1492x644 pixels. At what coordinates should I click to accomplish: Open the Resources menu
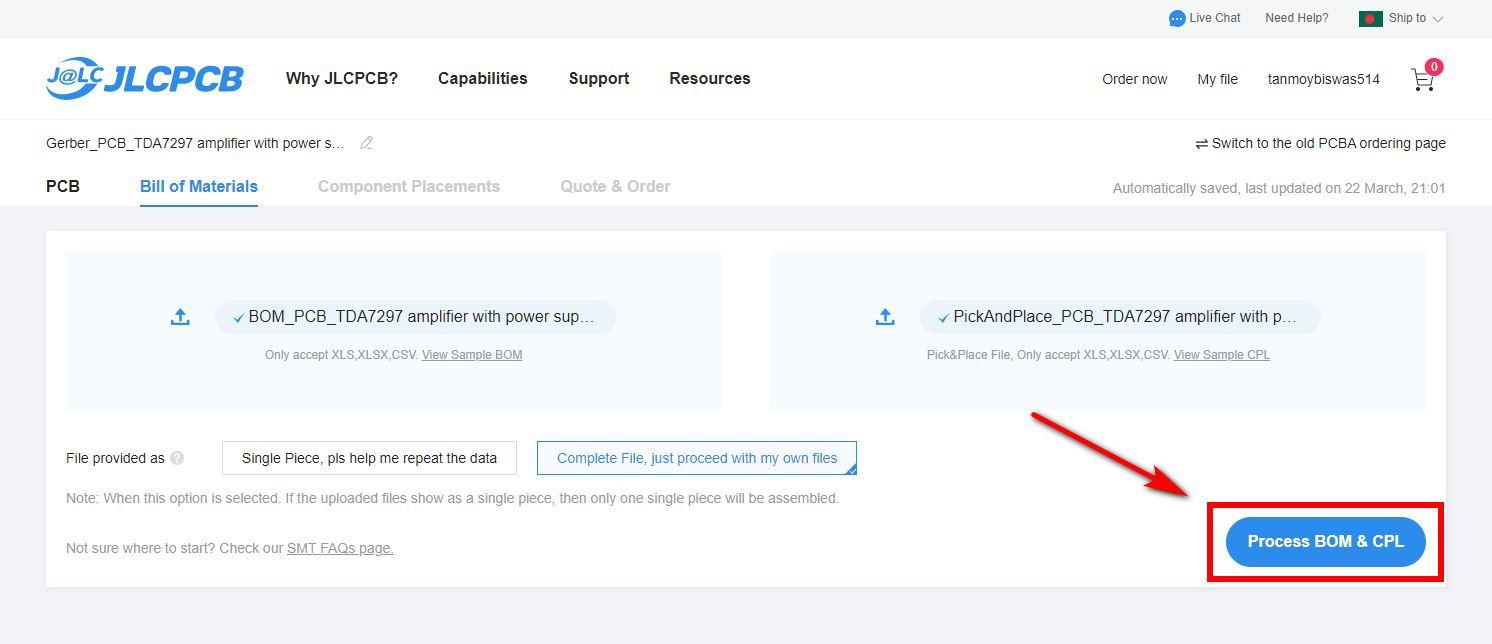tap(710, 78)
